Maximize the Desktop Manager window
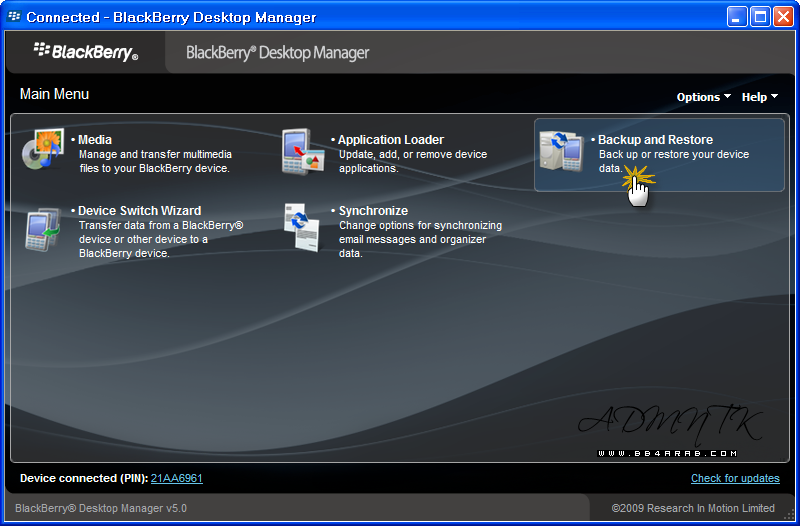Screen dimensions: 800x526 (760, 17)
